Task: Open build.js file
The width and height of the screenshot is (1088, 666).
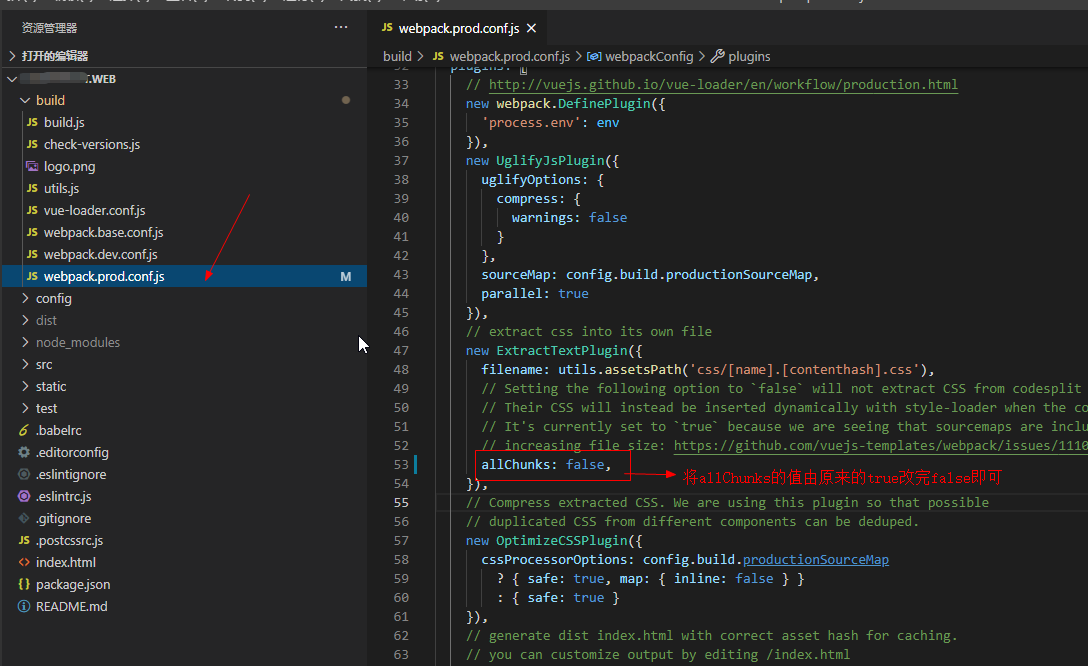Action: click(64, 122)
